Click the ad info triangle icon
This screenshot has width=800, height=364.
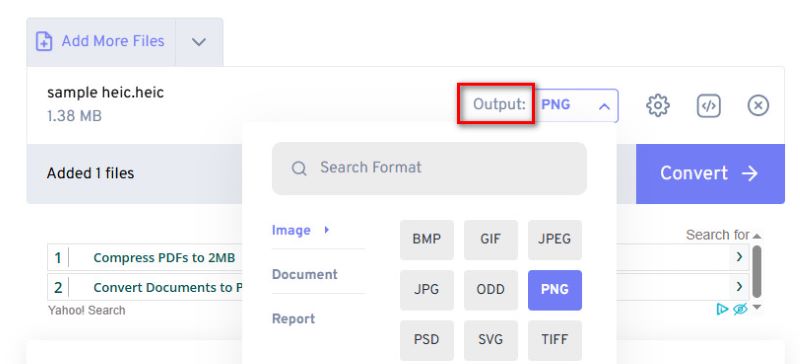point(722,309)
